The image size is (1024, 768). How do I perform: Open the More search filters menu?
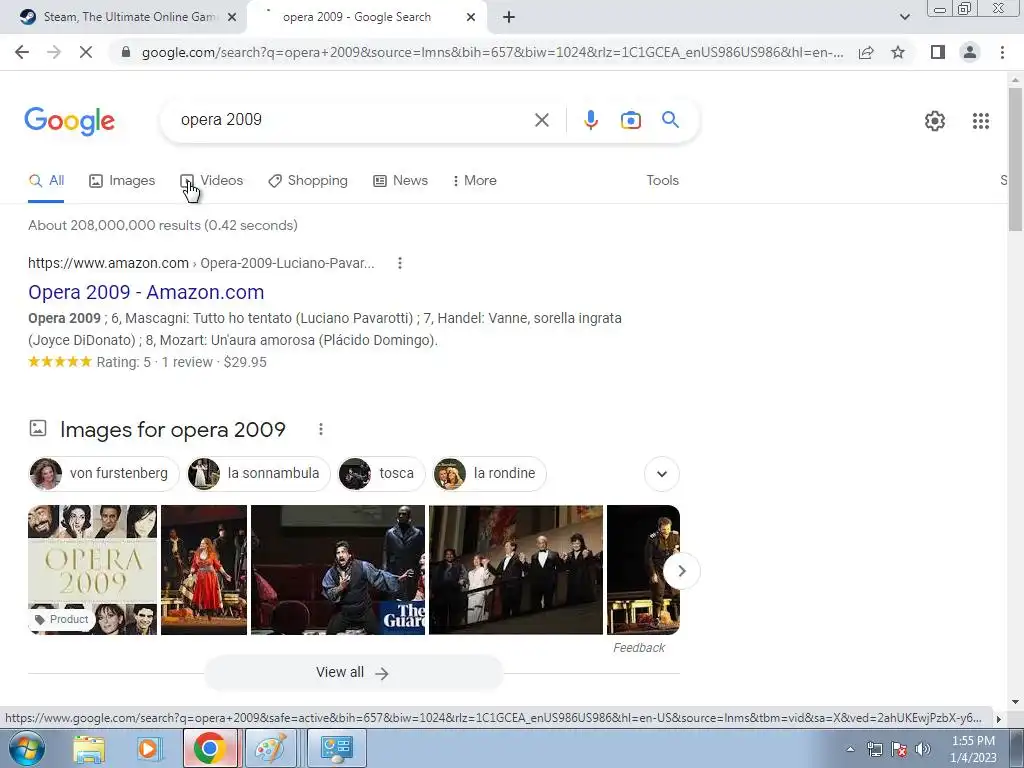pos(475,181)
